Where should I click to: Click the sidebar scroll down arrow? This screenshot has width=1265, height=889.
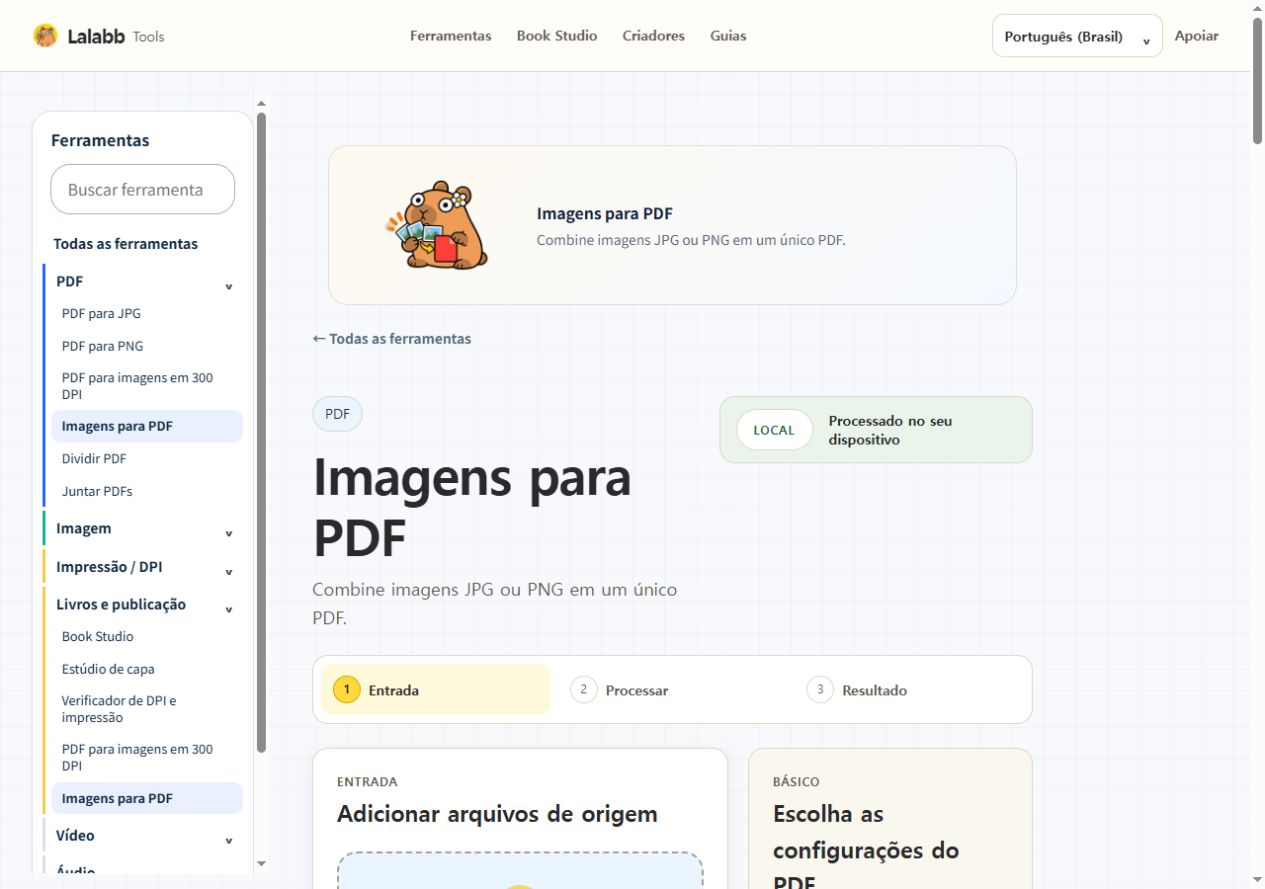[262, 863]
